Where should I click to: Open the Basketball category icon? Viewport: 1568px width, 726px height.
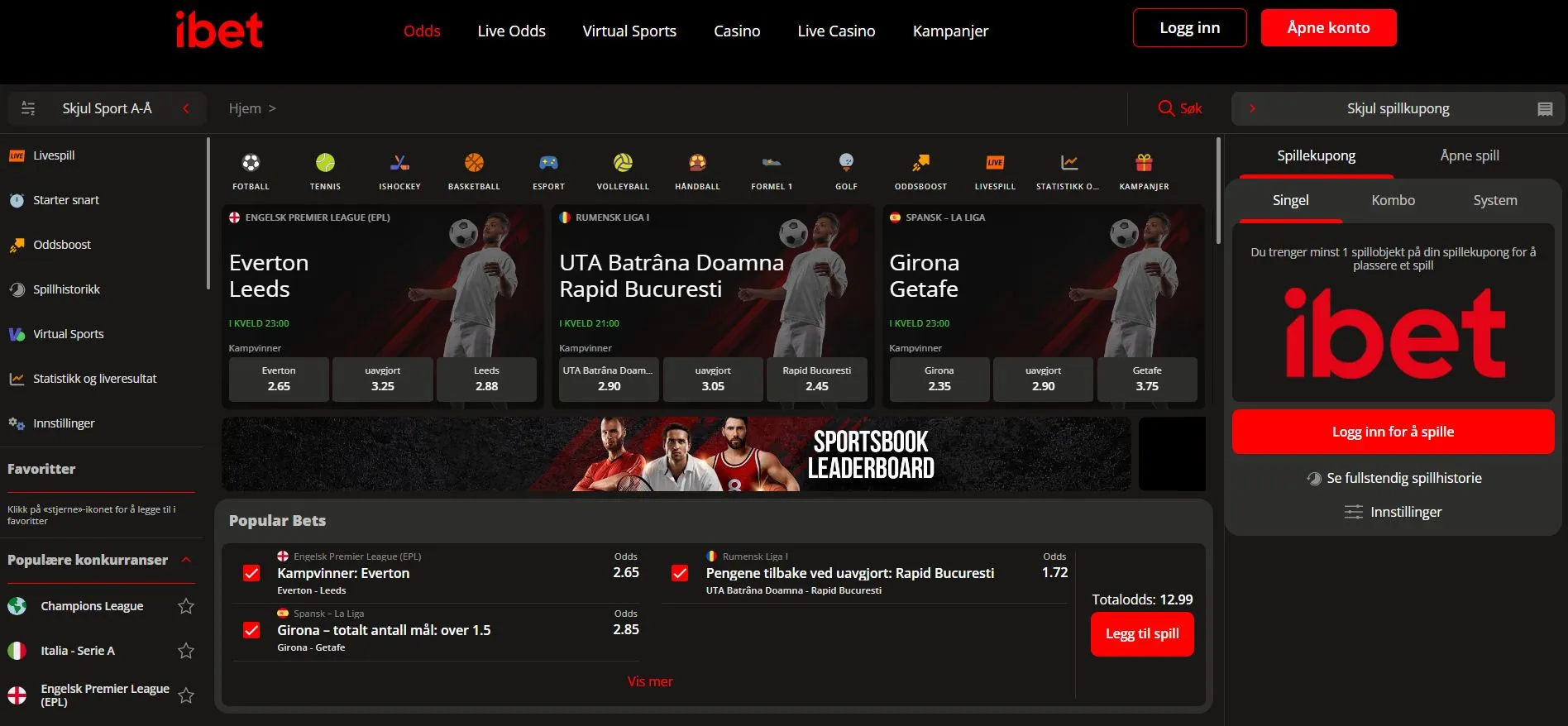pyautogui.click(x=474, y=163)
